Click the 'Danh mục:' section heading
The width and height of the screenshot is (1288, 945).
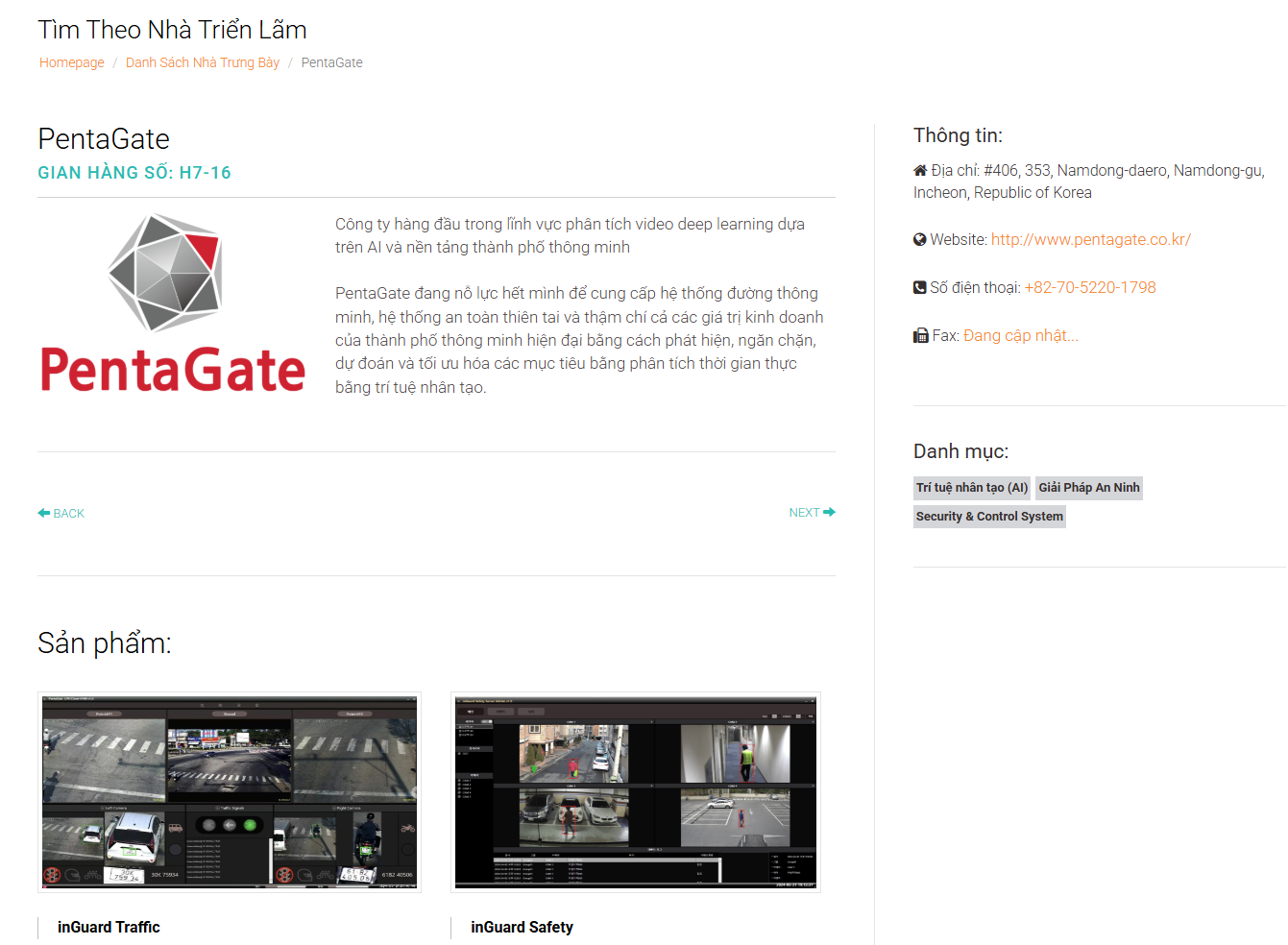(x=960, y=451)
